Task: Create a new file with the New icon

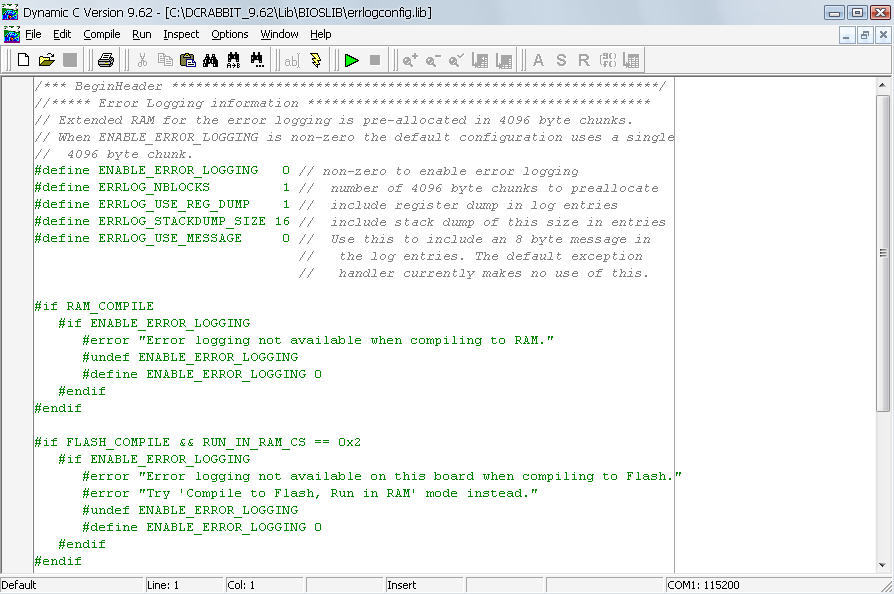Action: tap(24, 60)
